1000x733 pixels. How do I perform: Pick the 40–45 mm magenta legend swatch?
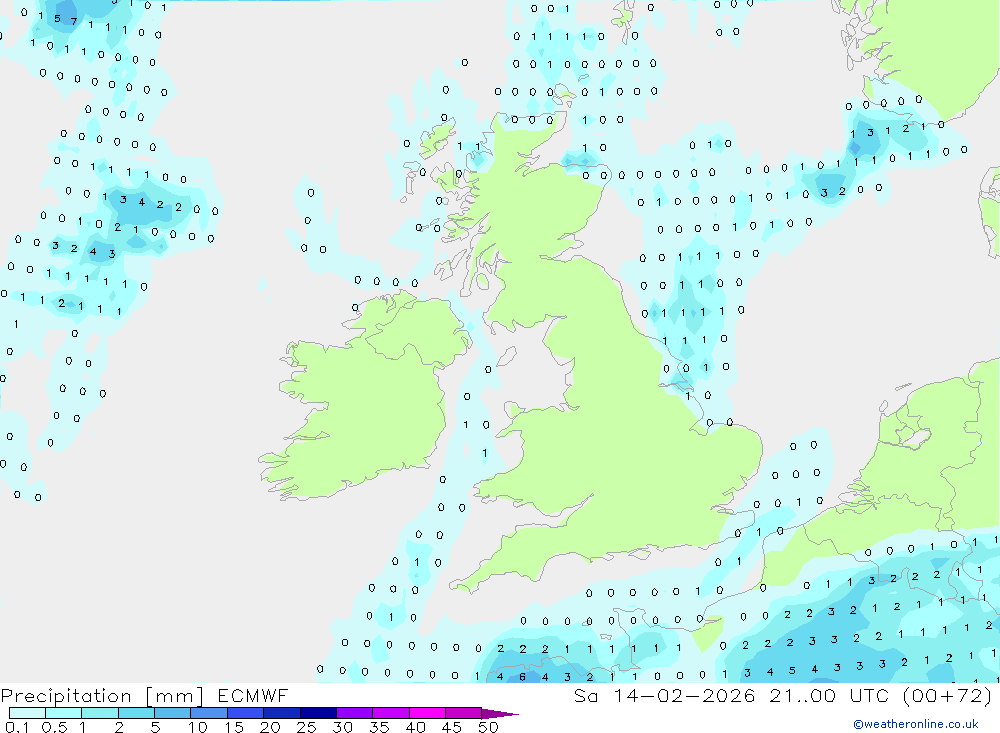click(x=427, y=713)
